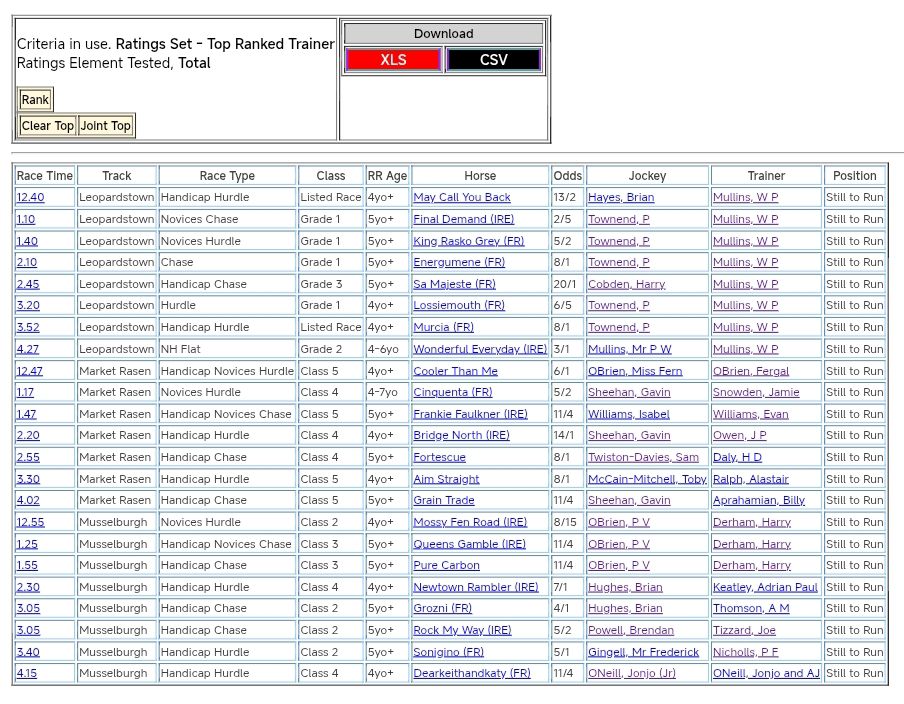This screenshot has width=904, height=704.
Task: Select the Clear Top button
Action: (48, 126)
